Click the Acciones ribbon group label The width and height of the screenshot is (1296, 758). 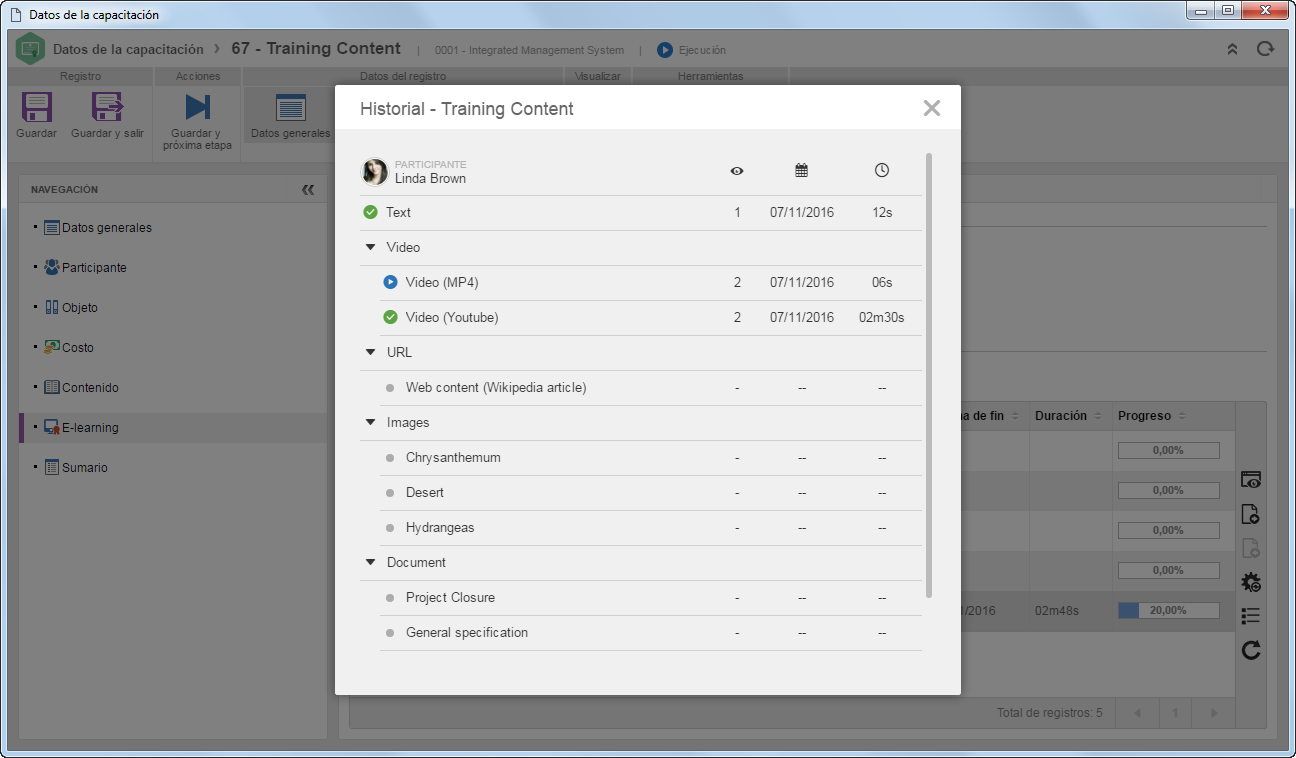198,76
